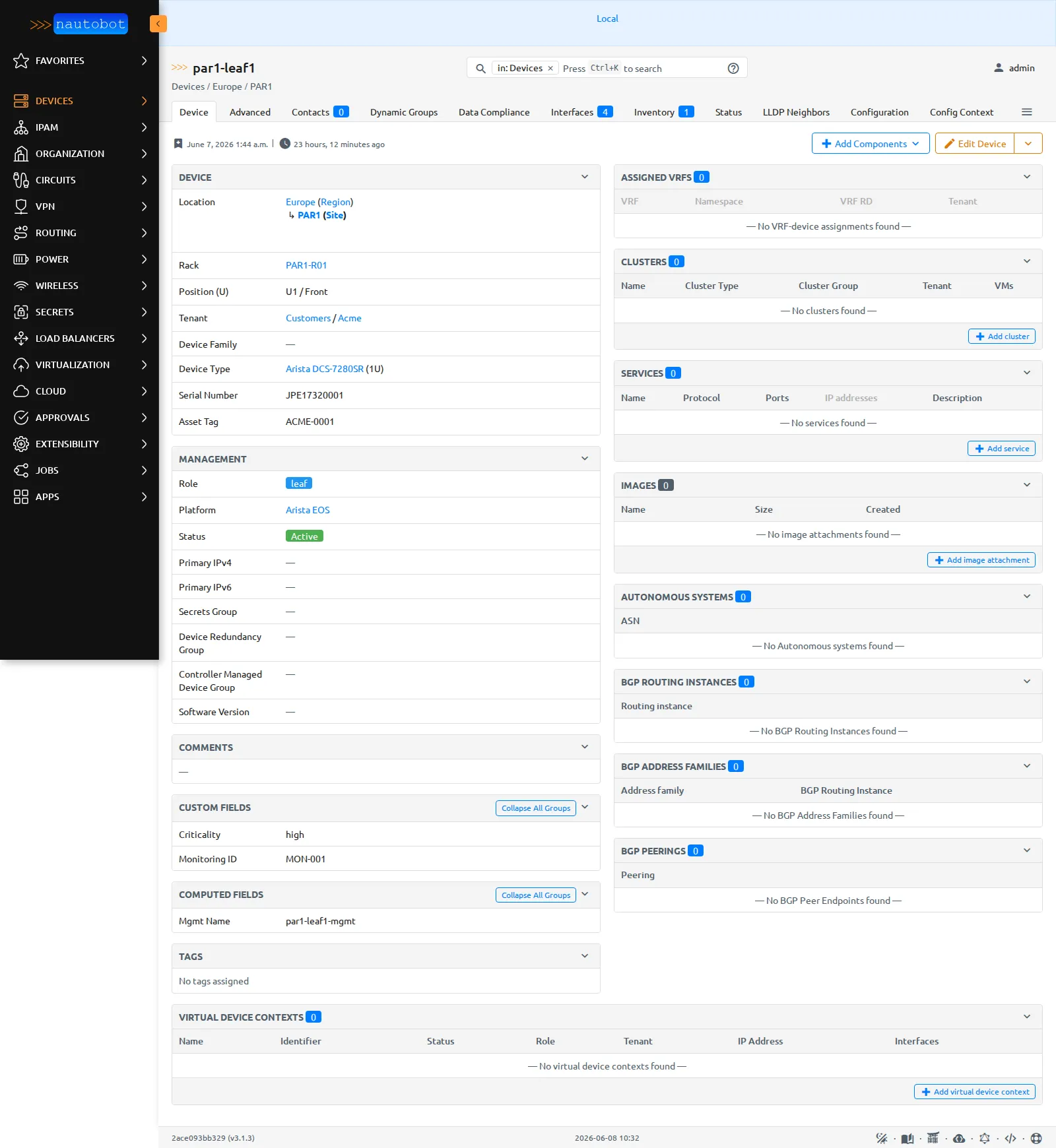
Task: Open the tabs overflow hamburger menu
Action: [x=1027, y=112]
